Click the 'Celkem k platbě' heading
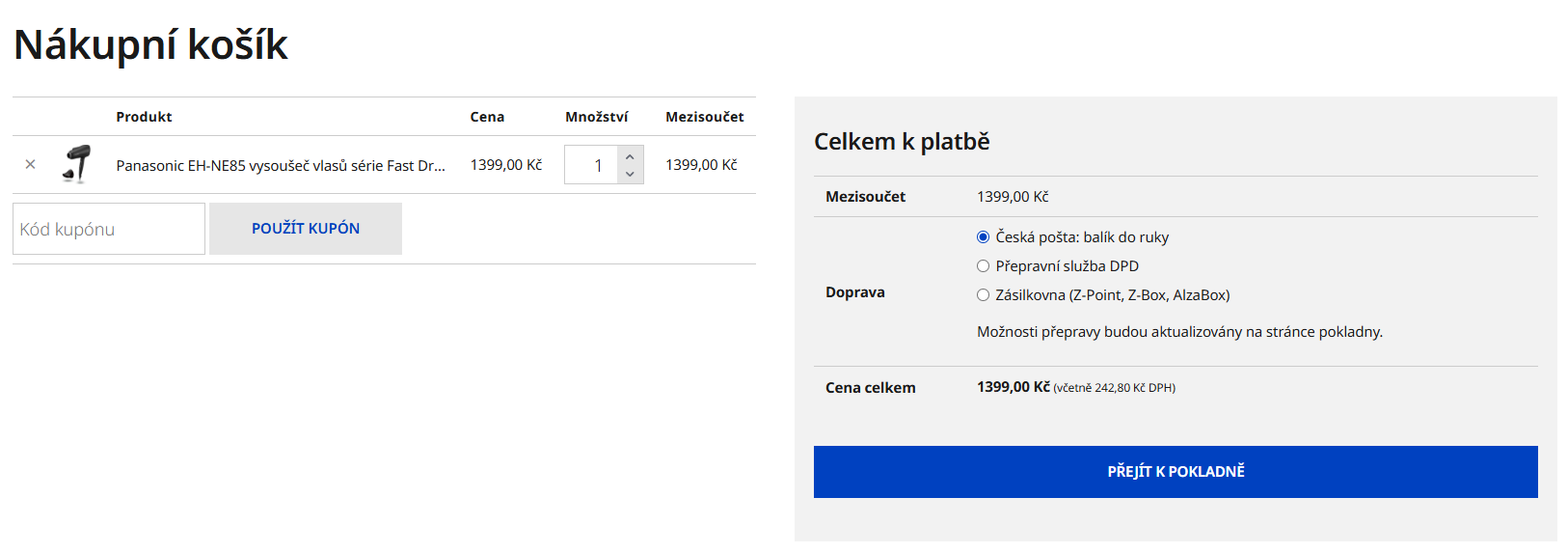Image resolution: width=1568 pixels, height=553 pixels. [902, 142]
